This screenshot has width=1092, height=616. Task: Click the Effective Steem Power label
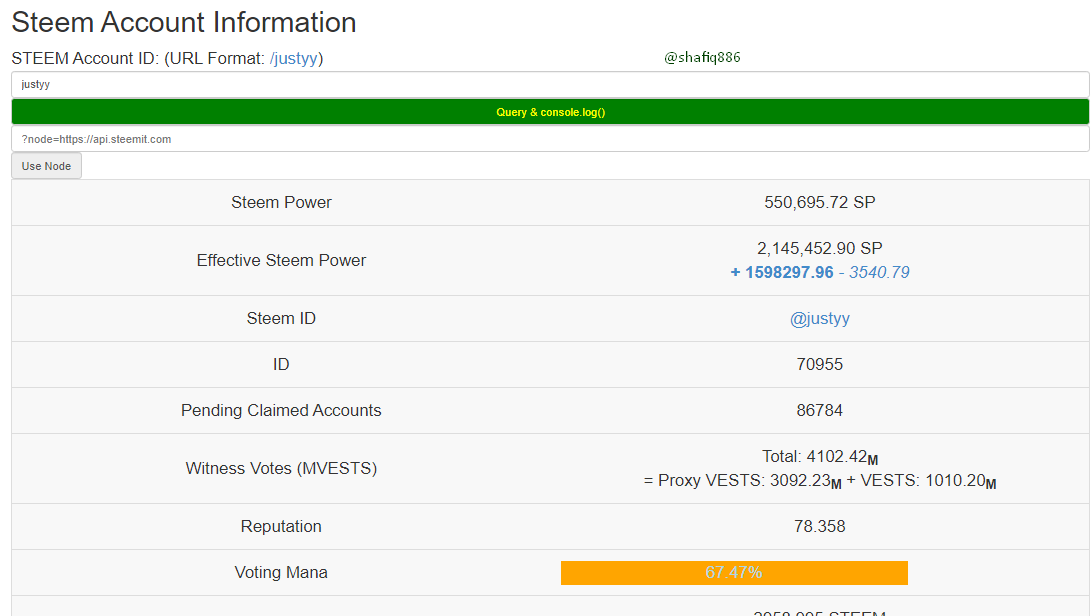pyautogui.click(x=281, y=260)
